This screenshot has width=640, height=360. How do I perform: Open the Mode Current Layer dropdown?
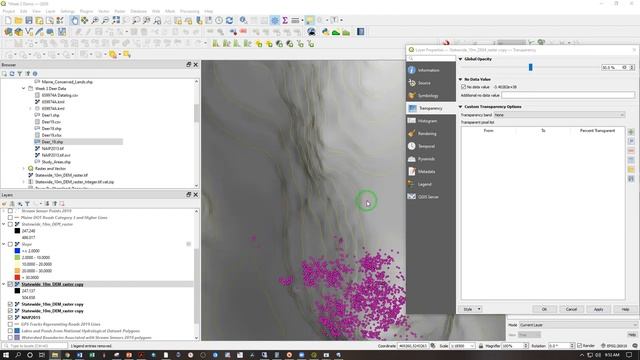tap(578, 325)
